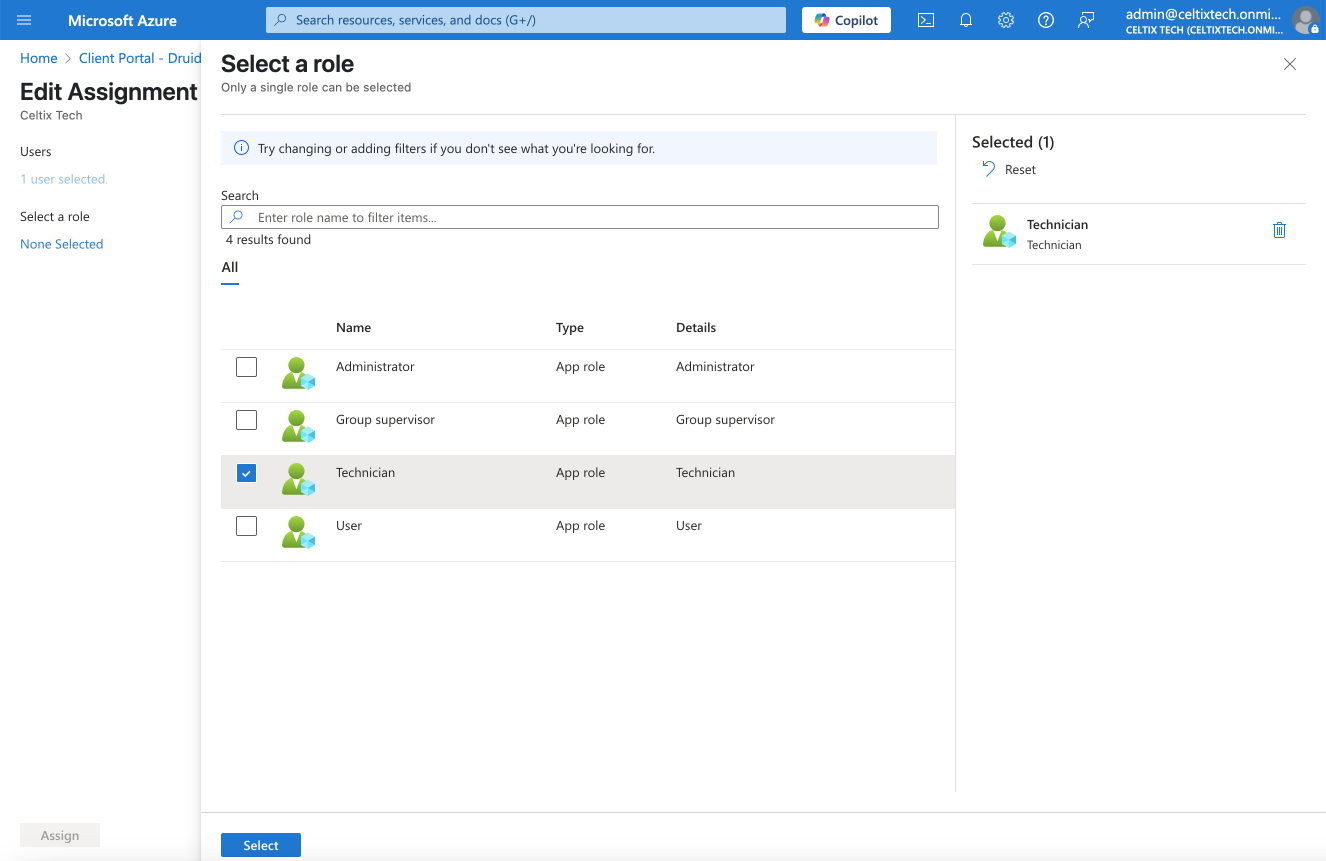This screenshot has width=1326, height=861.
Task: Switch to the All tab
Action: [230, 267]
